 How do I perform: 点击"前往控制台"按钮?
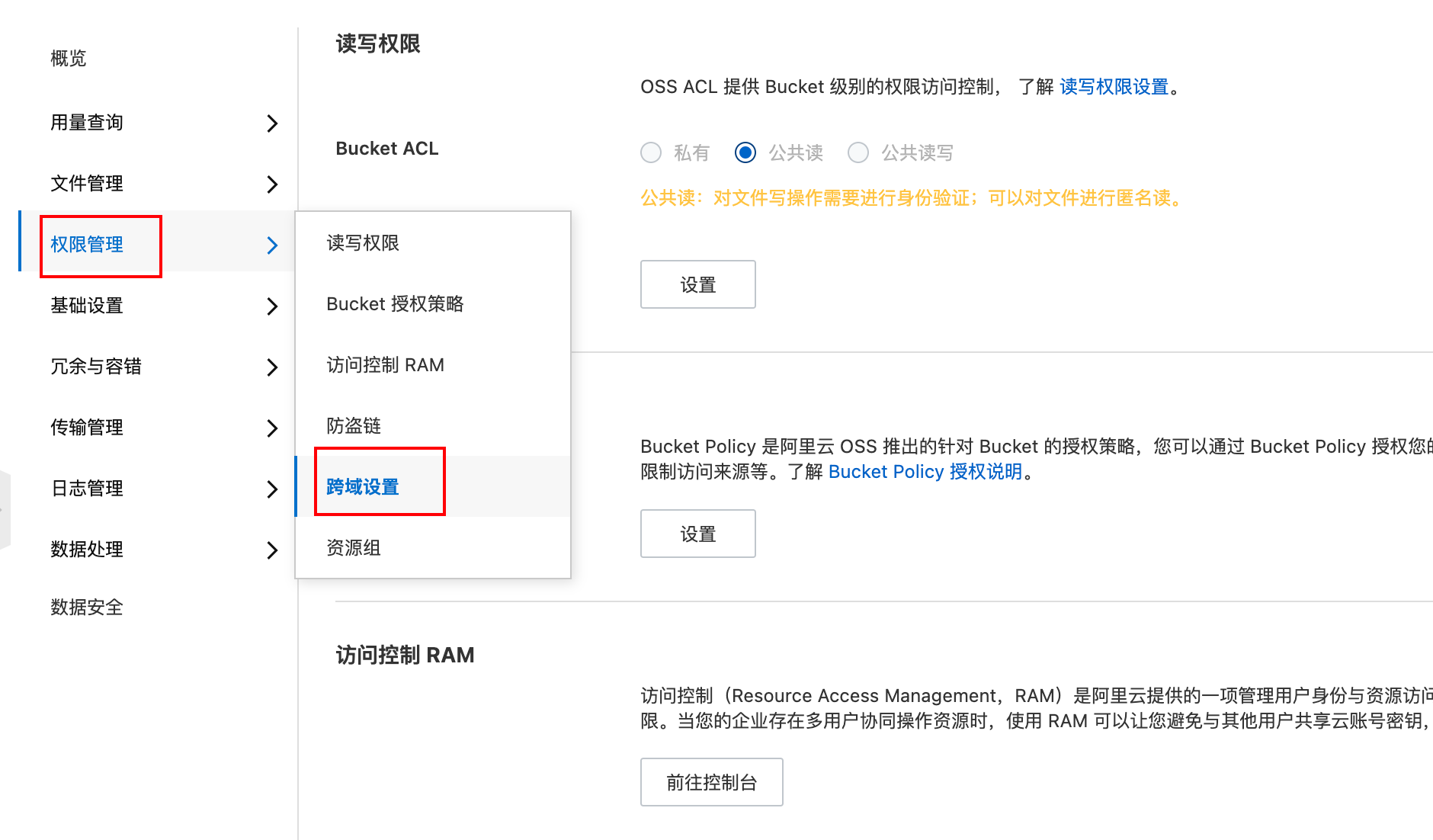coord(711,781)
